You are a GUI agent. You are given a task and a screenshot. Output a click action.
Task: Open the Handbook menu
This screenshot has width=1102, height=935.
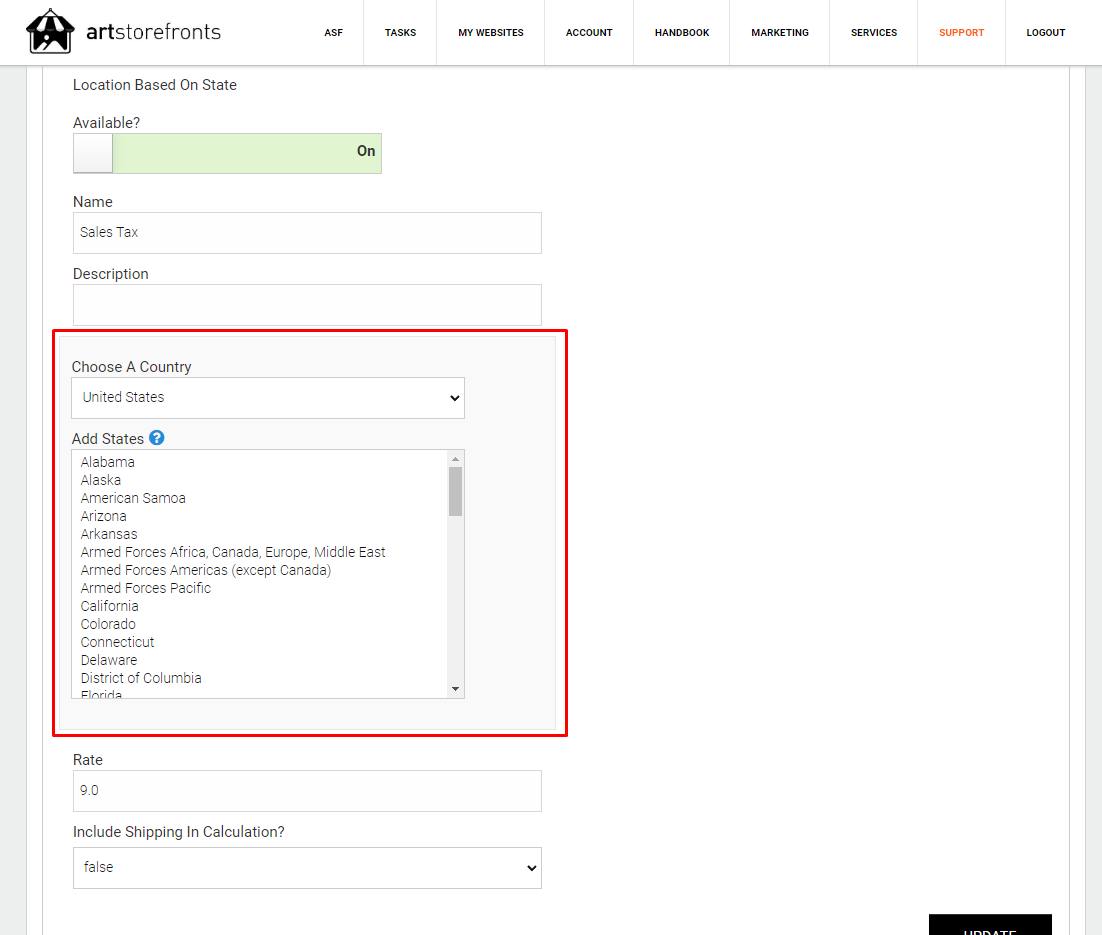pos(682,32)
